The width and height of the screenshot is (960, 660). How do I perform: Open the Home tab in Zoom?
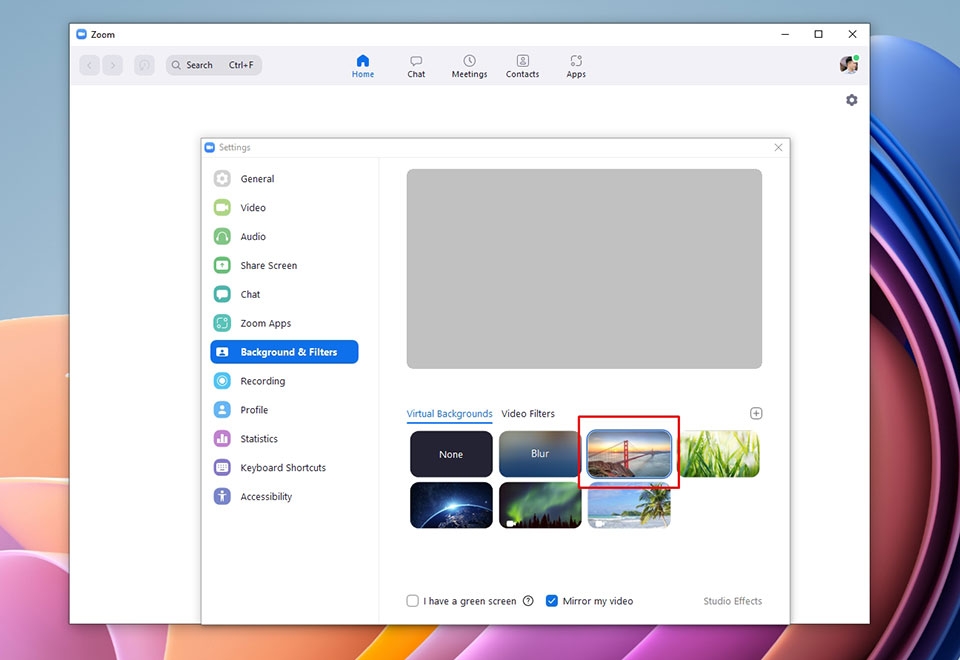point(362,66)
